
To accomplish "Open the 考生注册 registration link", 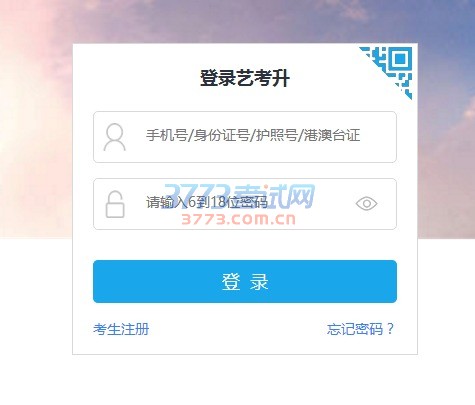I will (x=121, y=329).
